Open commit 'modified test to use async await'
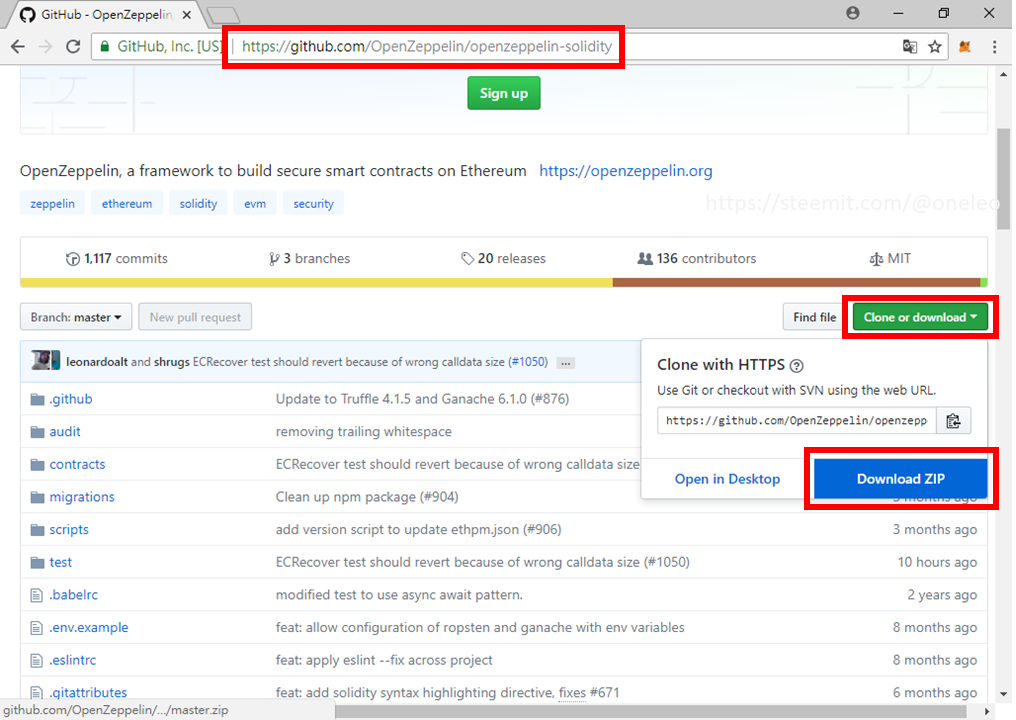The width and height of the screenshot is (1016, 720). tap(399, 595)
